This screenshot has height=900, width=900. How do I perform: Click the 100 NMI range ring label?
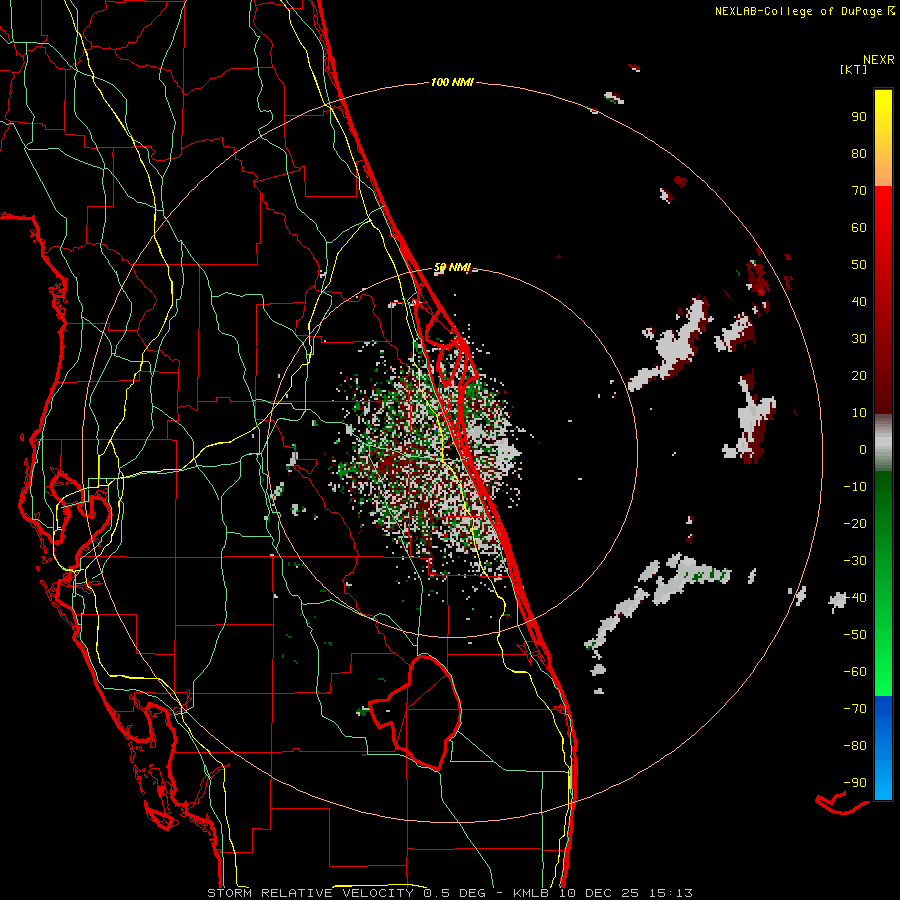[x=452, y=83]
